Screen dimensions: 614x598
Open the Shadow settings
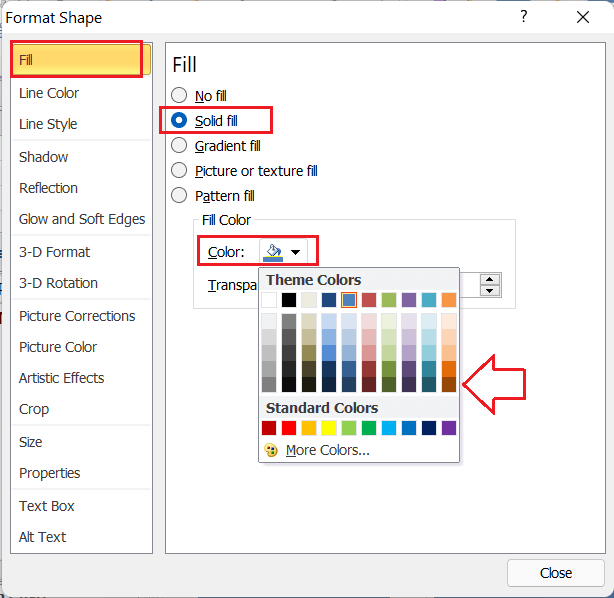click(81, 157)
